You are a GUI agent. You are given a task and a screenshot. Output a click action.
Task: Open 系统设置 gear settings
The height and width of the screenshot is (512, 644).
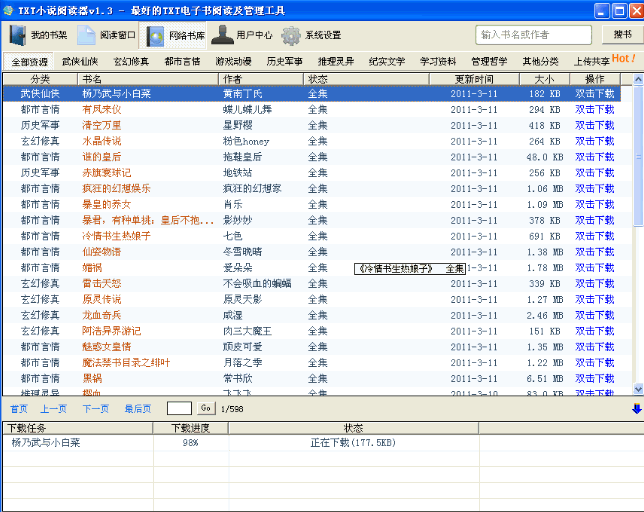pos(311,35)
